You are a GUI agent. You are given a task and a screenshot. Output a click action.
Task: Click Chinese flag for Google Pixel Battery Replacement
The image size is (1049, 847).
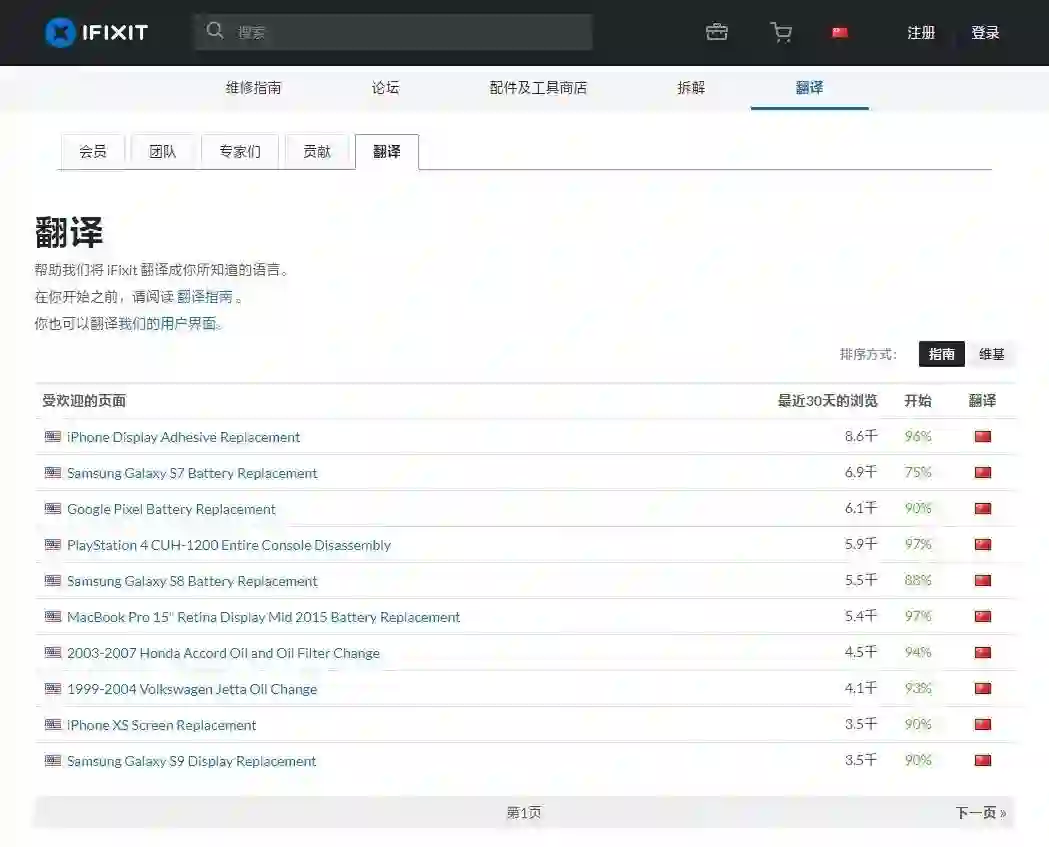point(982,509)
